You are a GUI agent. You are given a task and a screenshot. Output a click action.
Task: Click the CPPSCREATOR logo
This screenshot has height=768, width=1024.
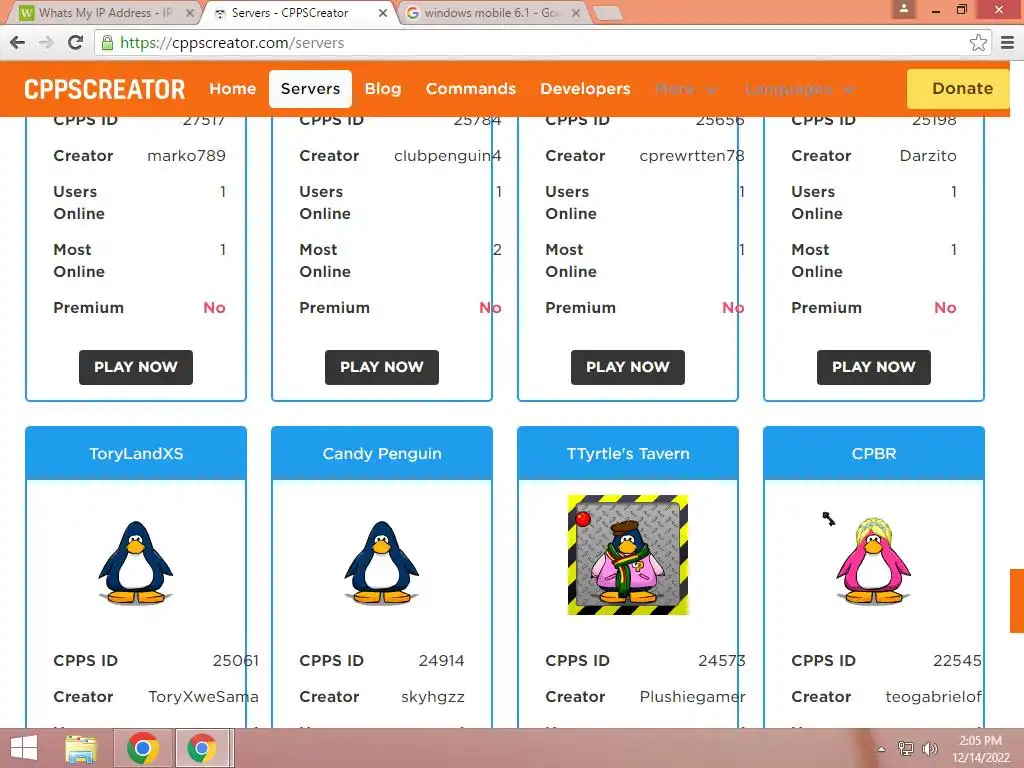(x=104, y=89)
